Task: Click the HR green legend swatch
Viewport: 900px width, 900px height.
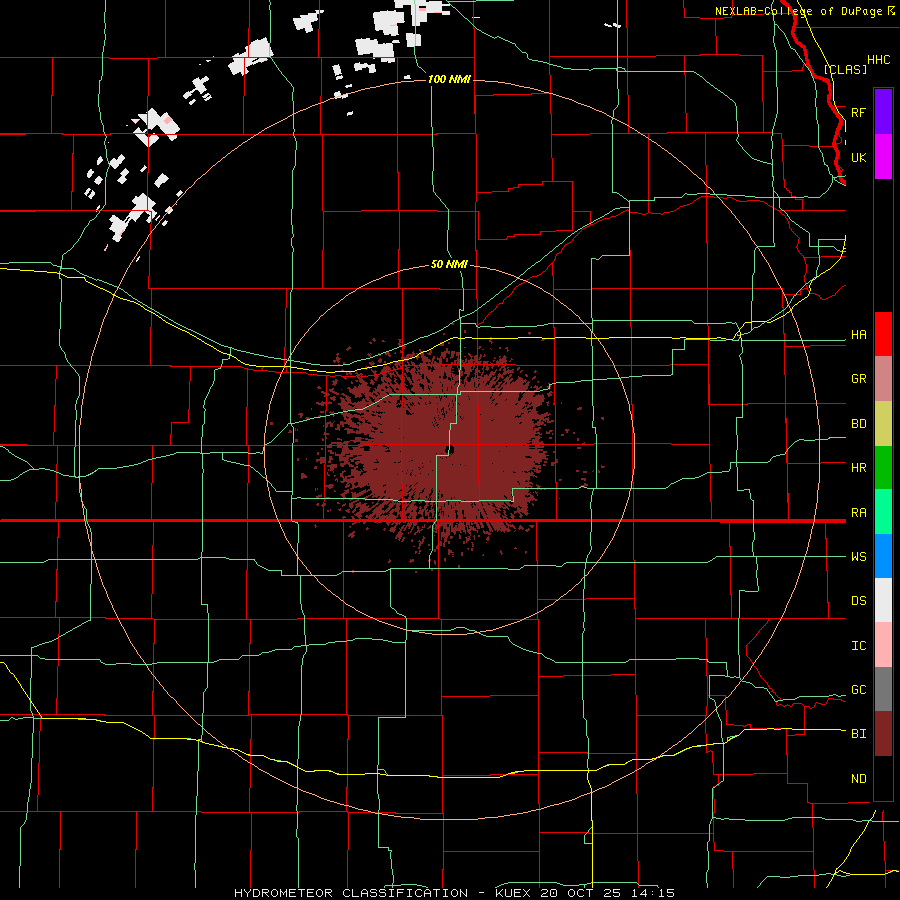Action: click(883, 467)
